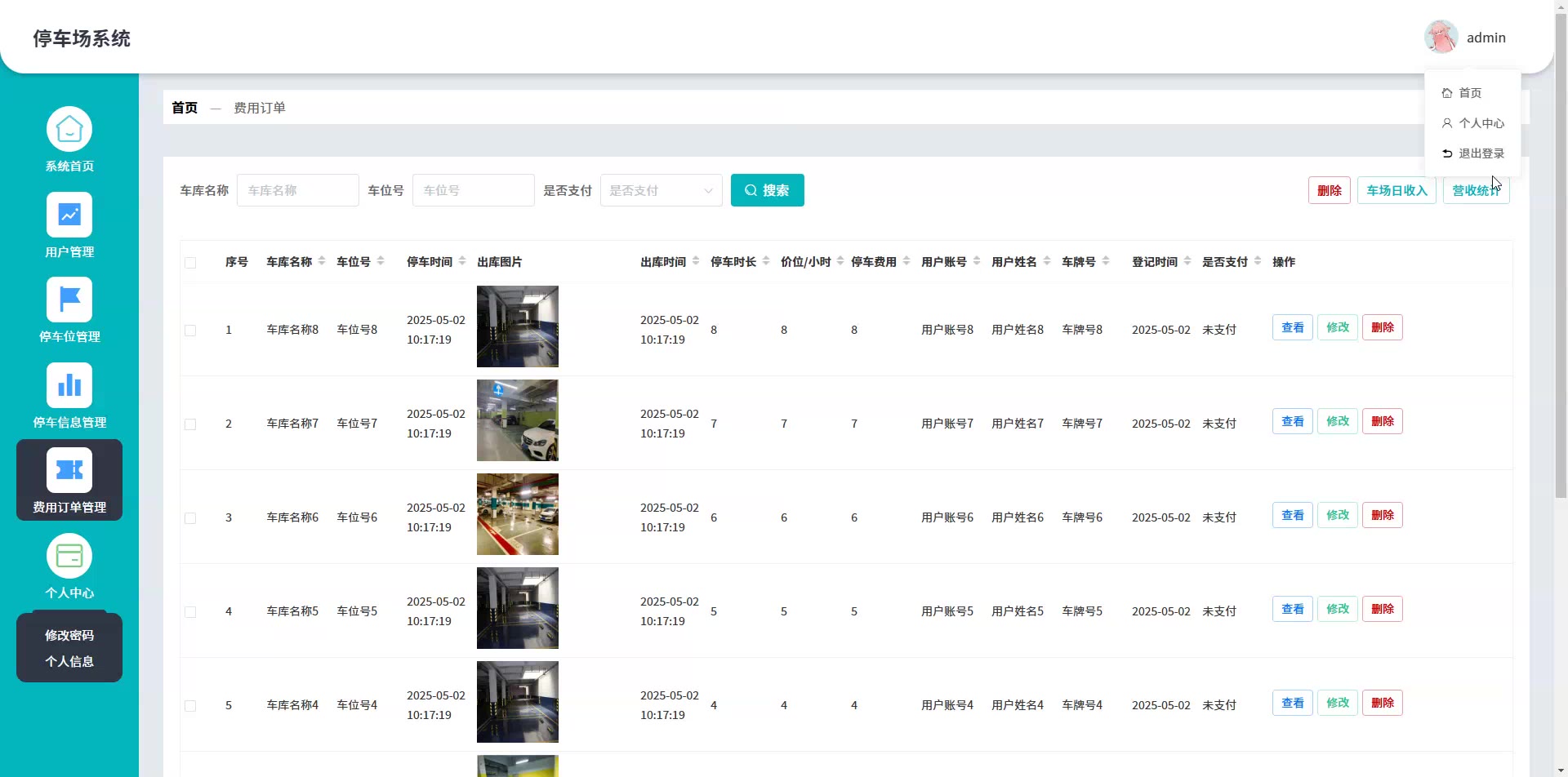The height and width of the screenshot is (777, 1568).
Task: Select the 停车信息管理 bar chart icon
Action: [69, 385]
